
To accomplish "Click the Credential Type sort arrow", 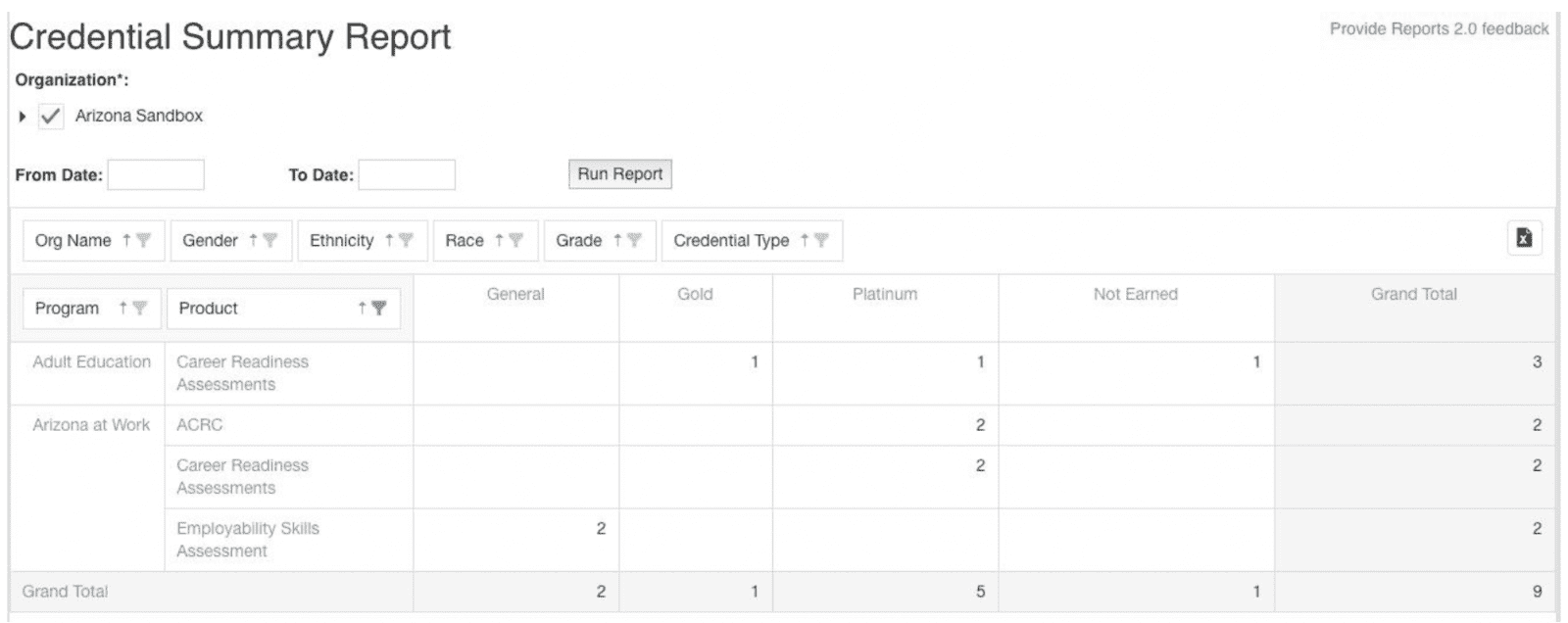I will point(805,241).
